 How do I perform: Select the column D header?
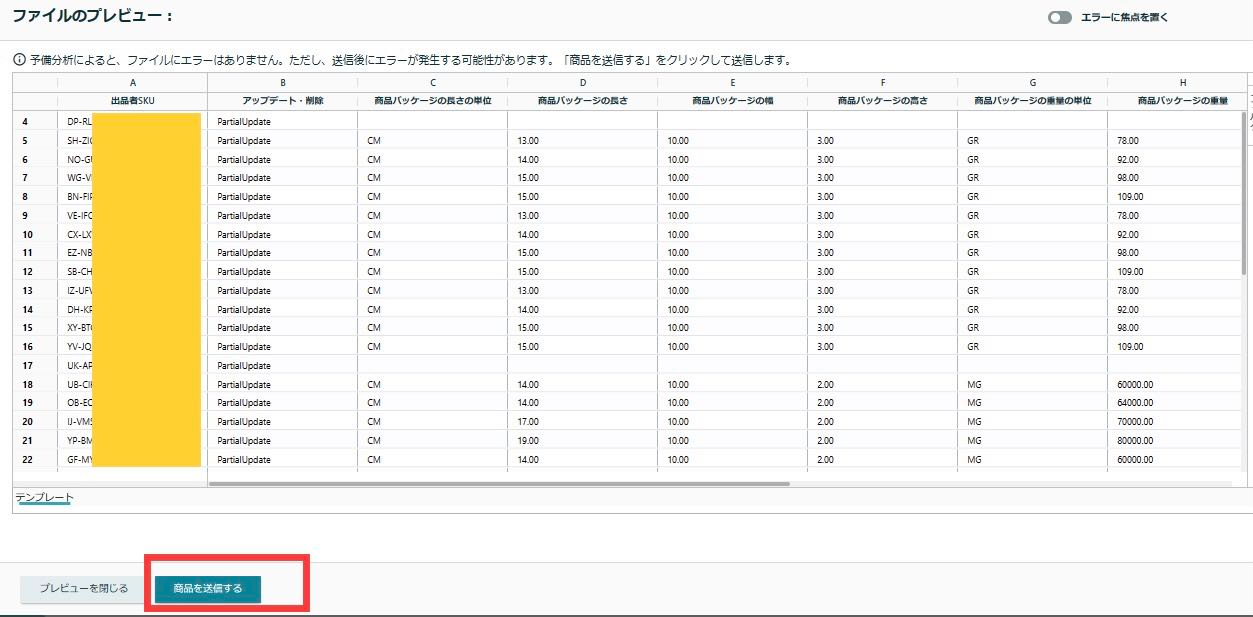582,83
